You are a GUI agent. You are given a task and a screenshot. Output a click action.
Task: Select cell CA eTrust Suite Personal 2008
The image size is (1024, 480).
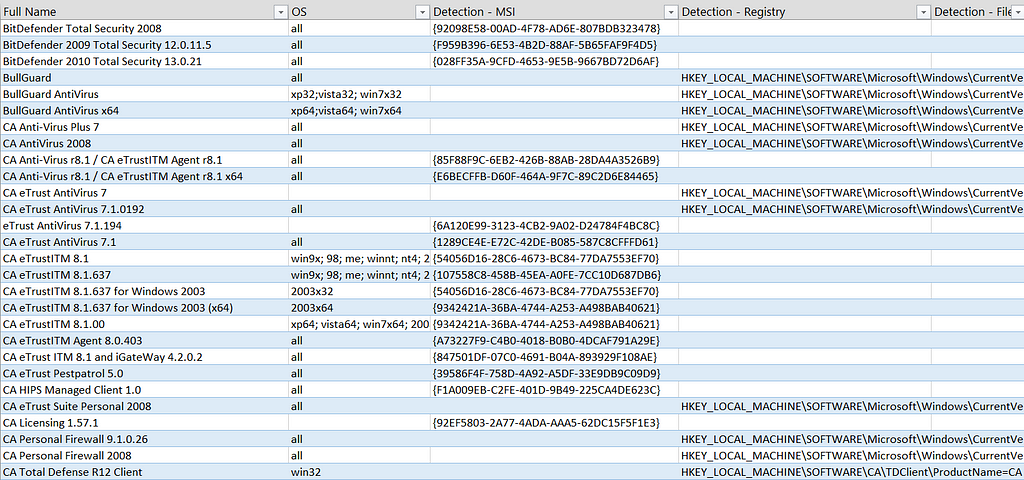(x=144, y=406)
